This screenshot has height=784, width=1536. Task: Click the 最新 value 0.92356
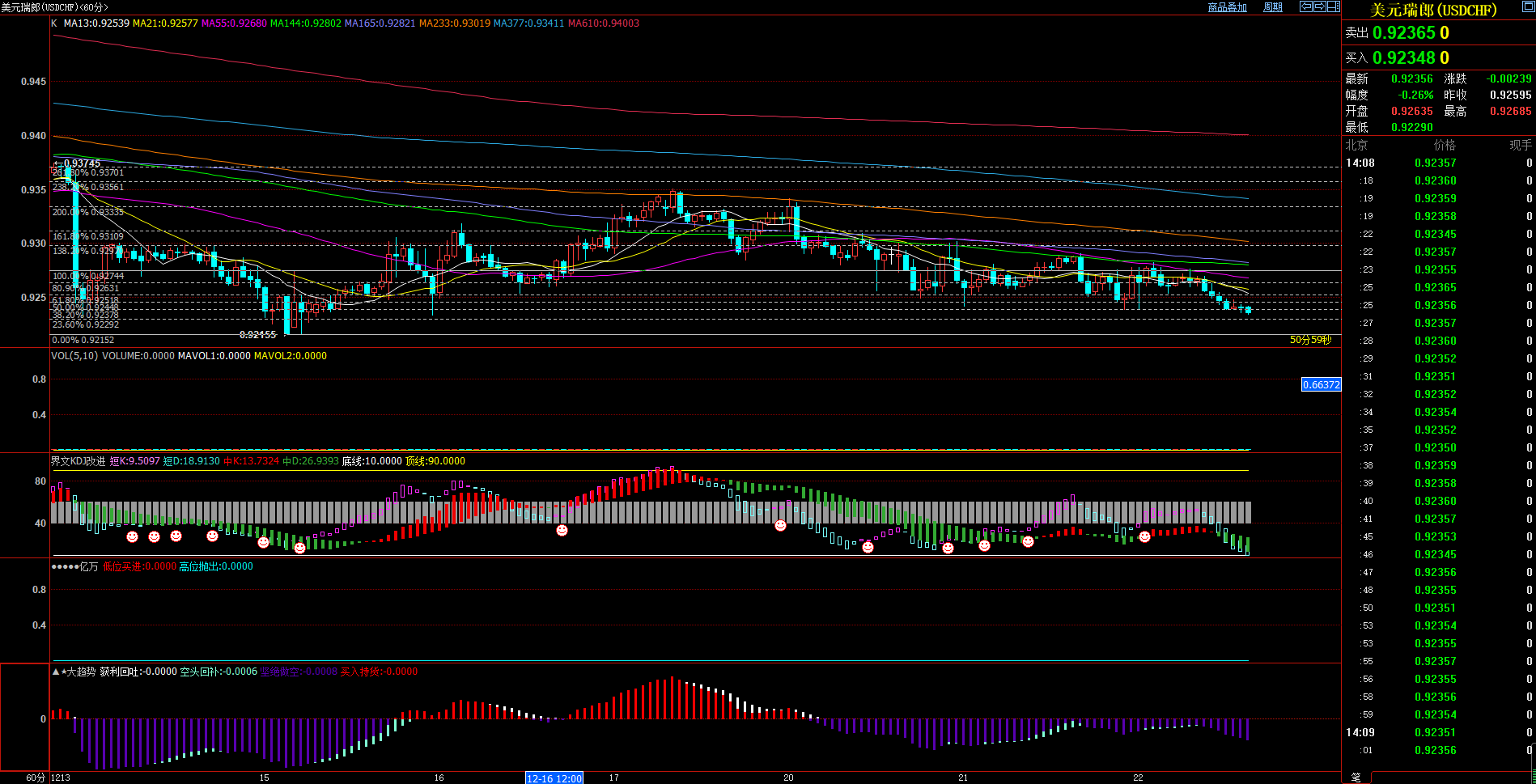point(1411,78)
